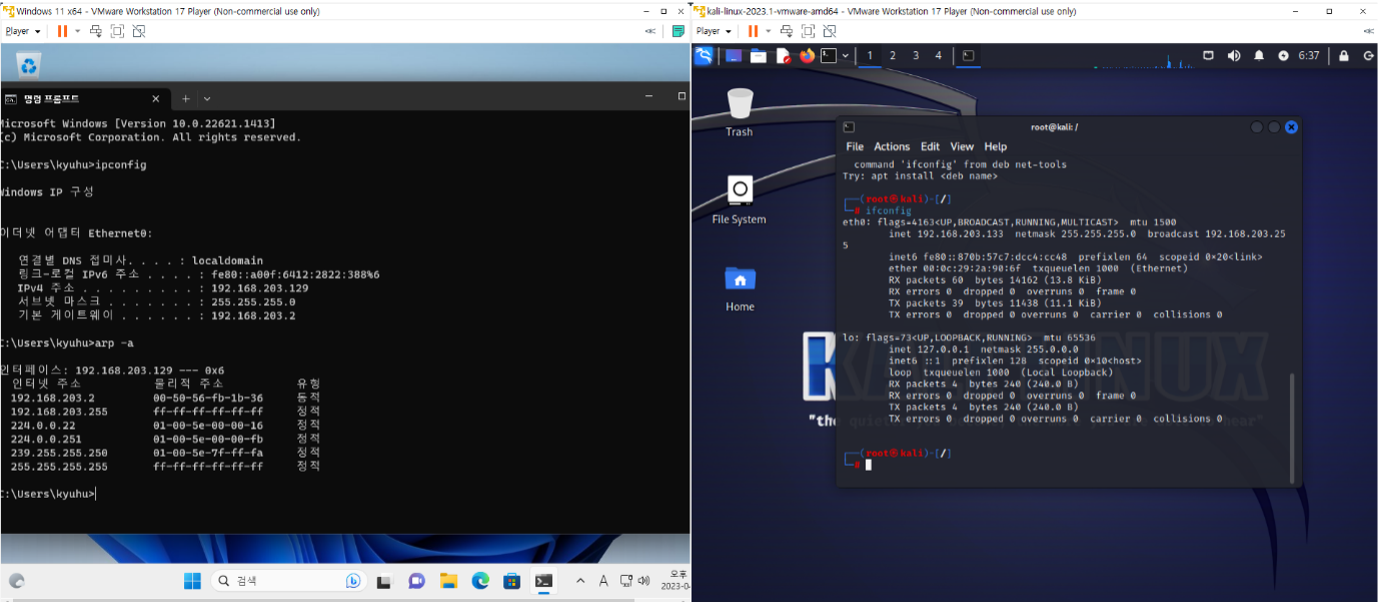
Task: Expand the Player menu in Windows VM window
Action: coord(22,31)
